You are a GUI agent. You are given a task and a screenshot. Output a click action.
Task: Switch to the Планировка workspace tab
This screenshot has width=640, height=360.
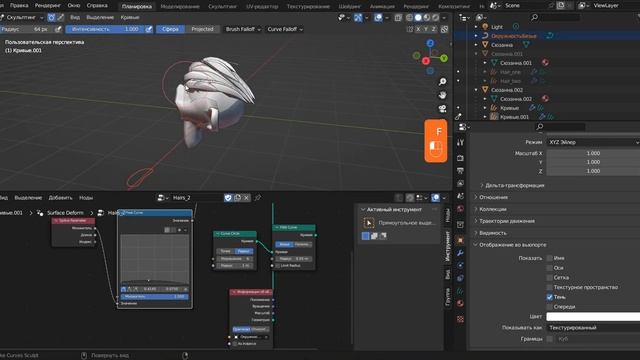[137, 7]
